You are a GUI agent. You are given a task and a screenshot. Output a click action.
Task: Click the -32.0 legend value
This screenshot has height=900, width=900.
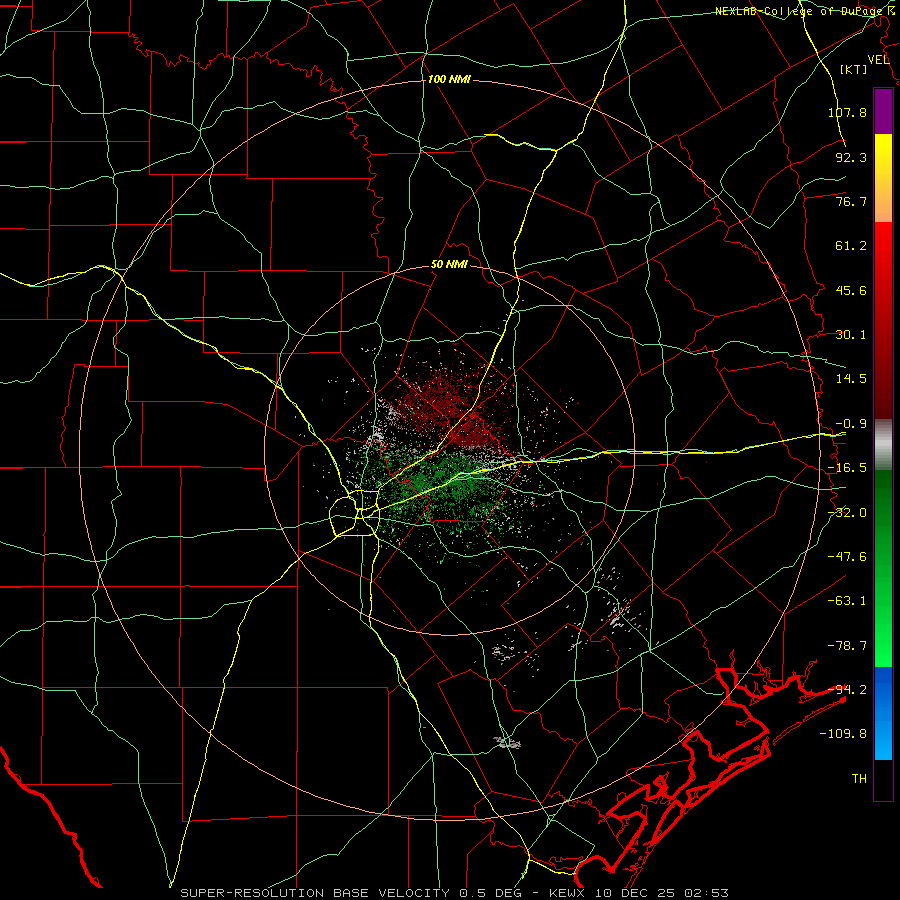click(847, 513)
